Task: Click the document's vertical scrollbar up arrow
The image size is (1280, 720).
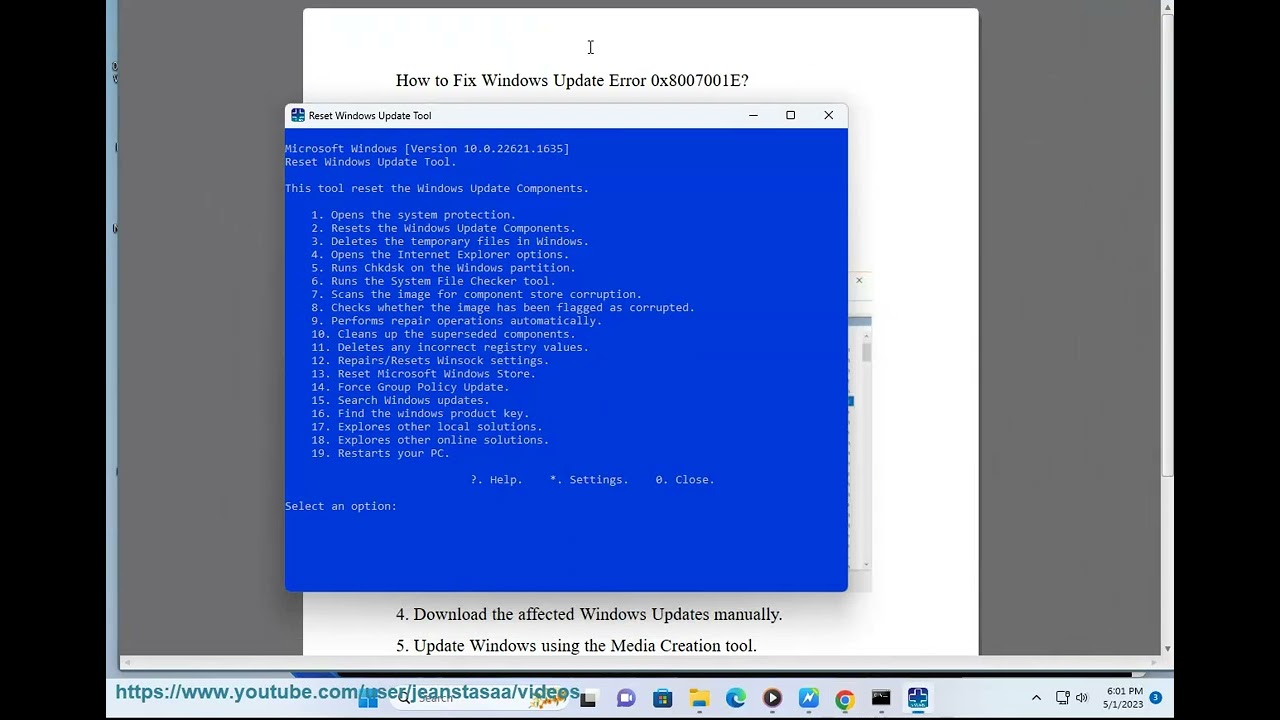Action: [1167, 8]
